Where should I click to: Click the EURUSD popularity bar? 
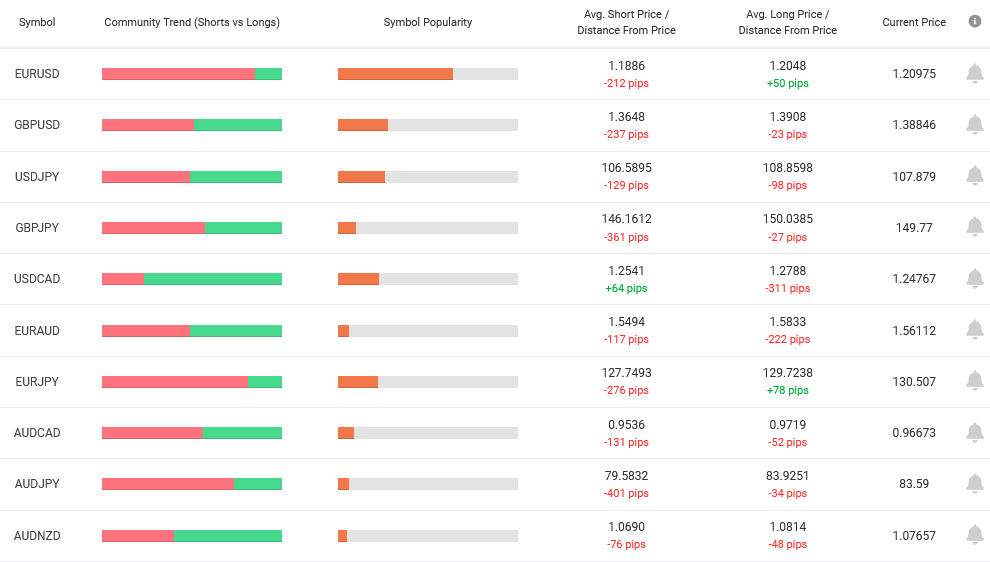(428, 74)
